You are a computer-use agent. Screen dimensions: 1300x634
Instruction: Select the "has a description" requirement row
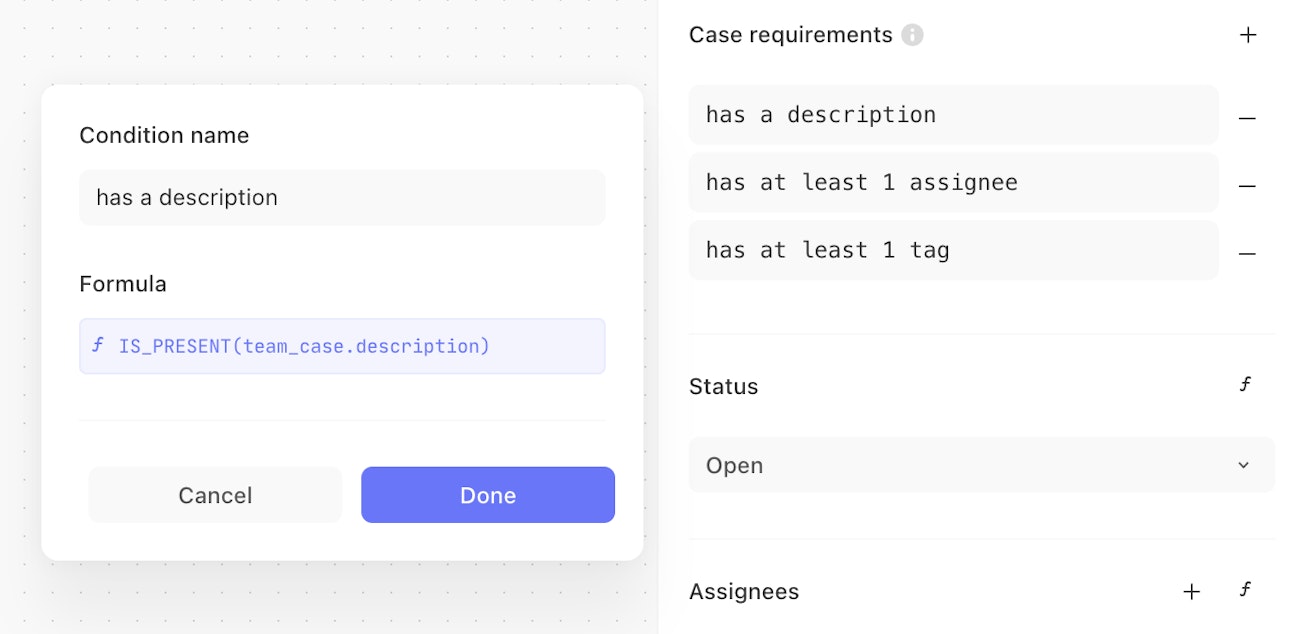tap(953, 115)
